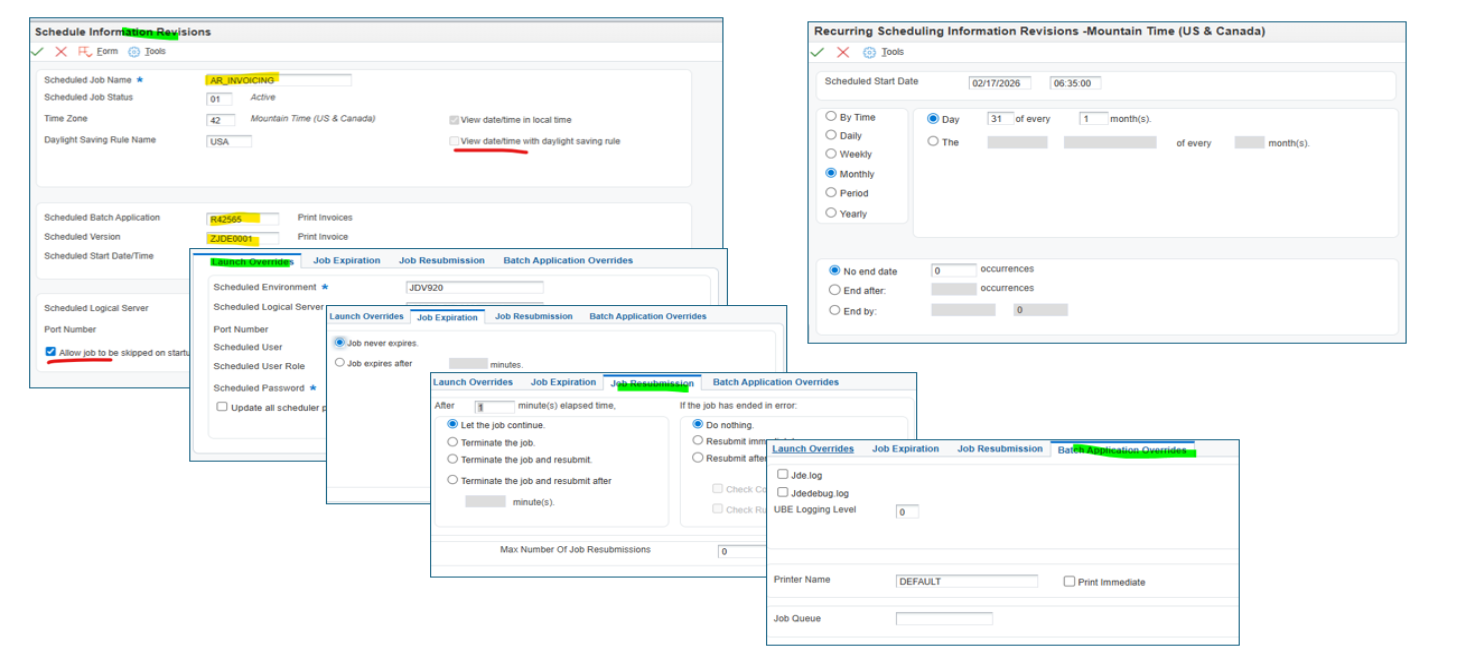The width and height of the screenshot is (1466, 665).
Task: Click the Form exit icon in the toolbar
Action: (85, 52)
